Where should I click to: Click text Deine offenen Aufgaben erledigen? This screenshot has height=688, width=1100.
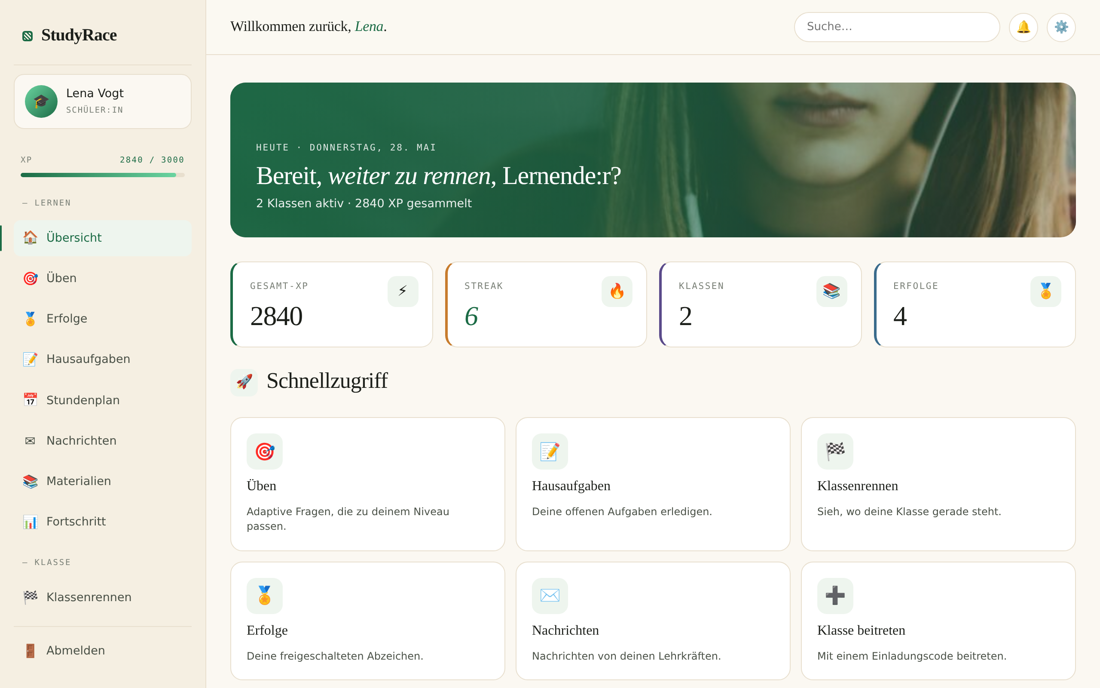coord(622,512)
